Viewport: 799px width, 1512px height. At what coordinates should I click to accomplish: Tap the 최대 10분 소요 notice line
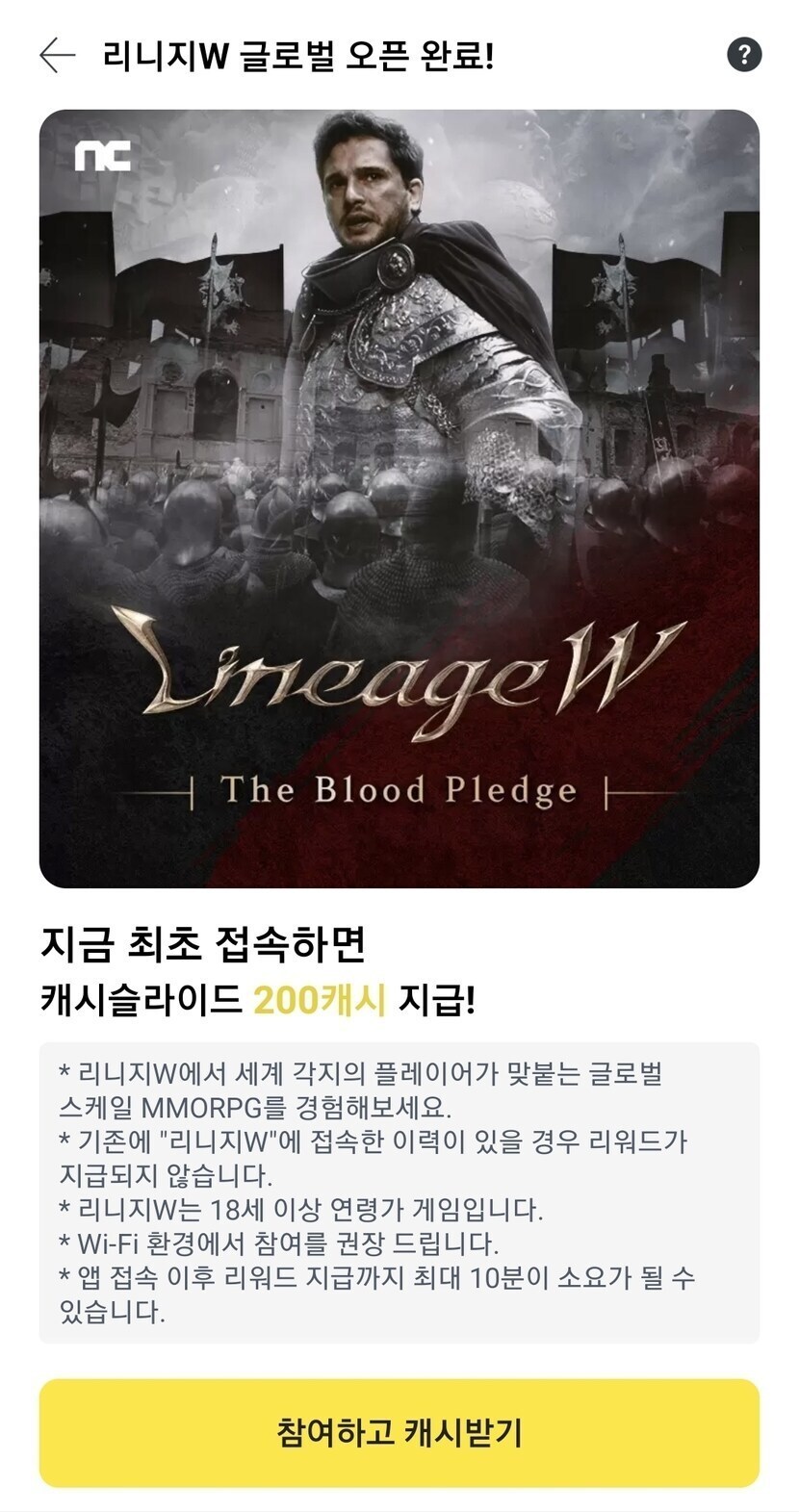point(377,1294)
